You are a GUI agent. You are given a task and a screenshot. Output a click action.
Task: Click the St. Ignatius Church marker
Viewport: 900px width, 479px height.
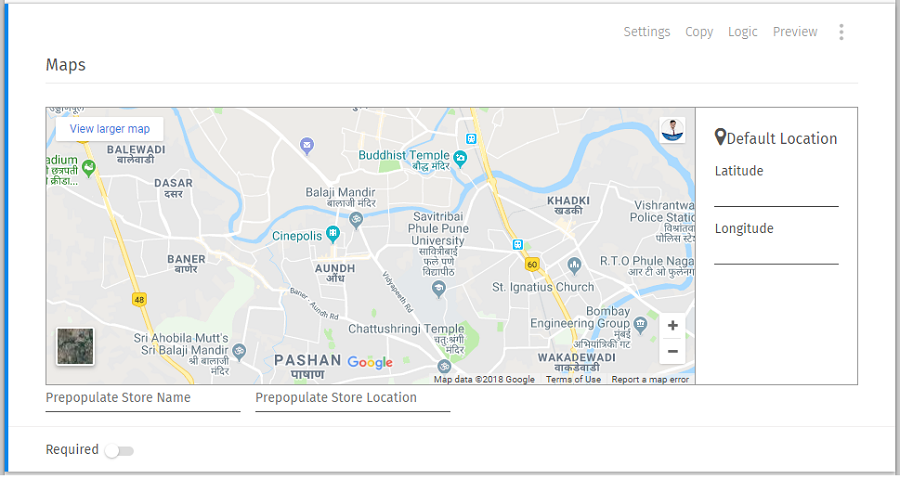click(574, 265)
